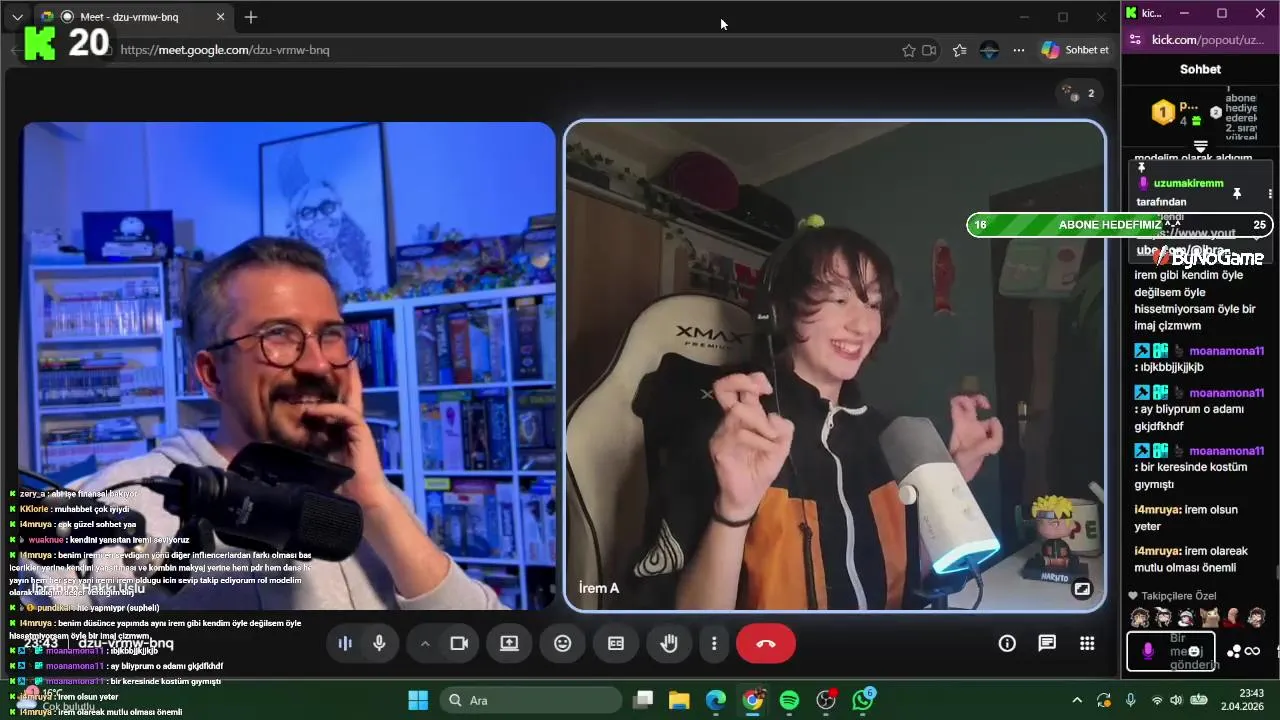This screenshot has height=720, width=1280.
Task: Open WhatsApp from taskbar
Action: 863,700
